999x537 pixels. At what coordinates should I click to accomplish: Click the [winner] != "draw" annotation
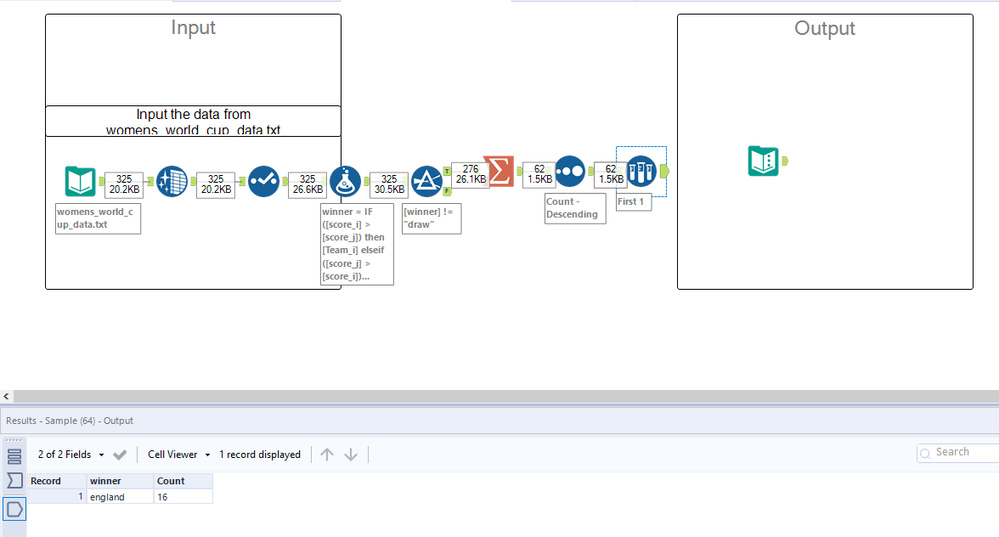[x=432, y=218]
